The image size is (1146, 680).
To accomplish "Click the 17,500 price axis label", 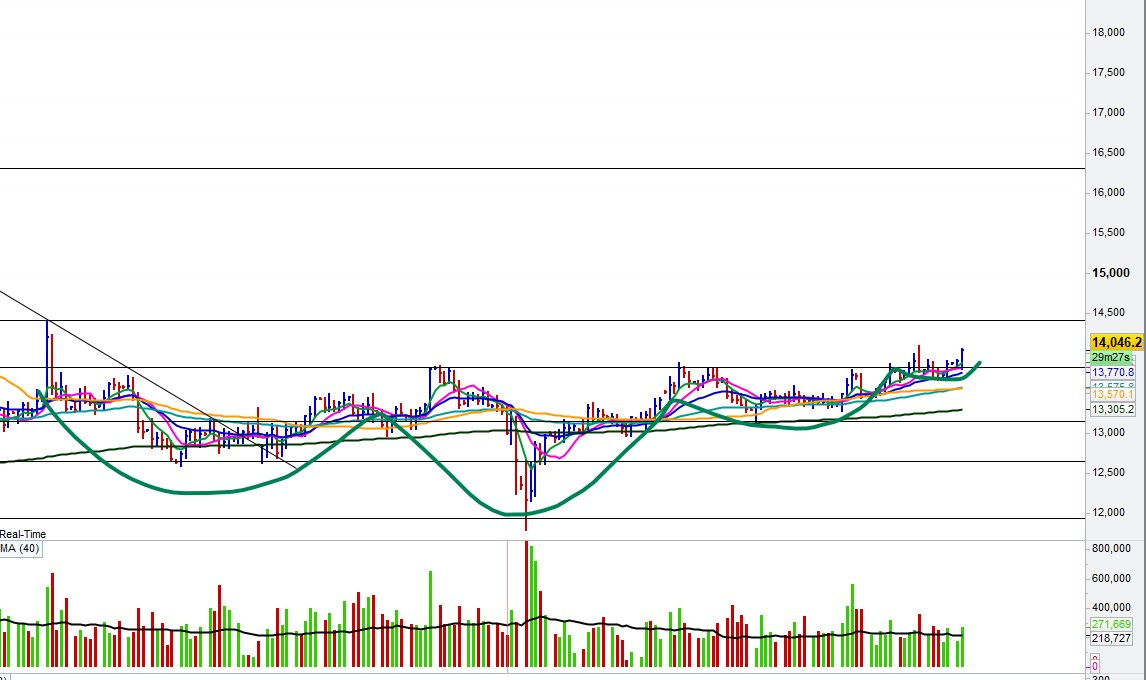I will point(1109,72).
